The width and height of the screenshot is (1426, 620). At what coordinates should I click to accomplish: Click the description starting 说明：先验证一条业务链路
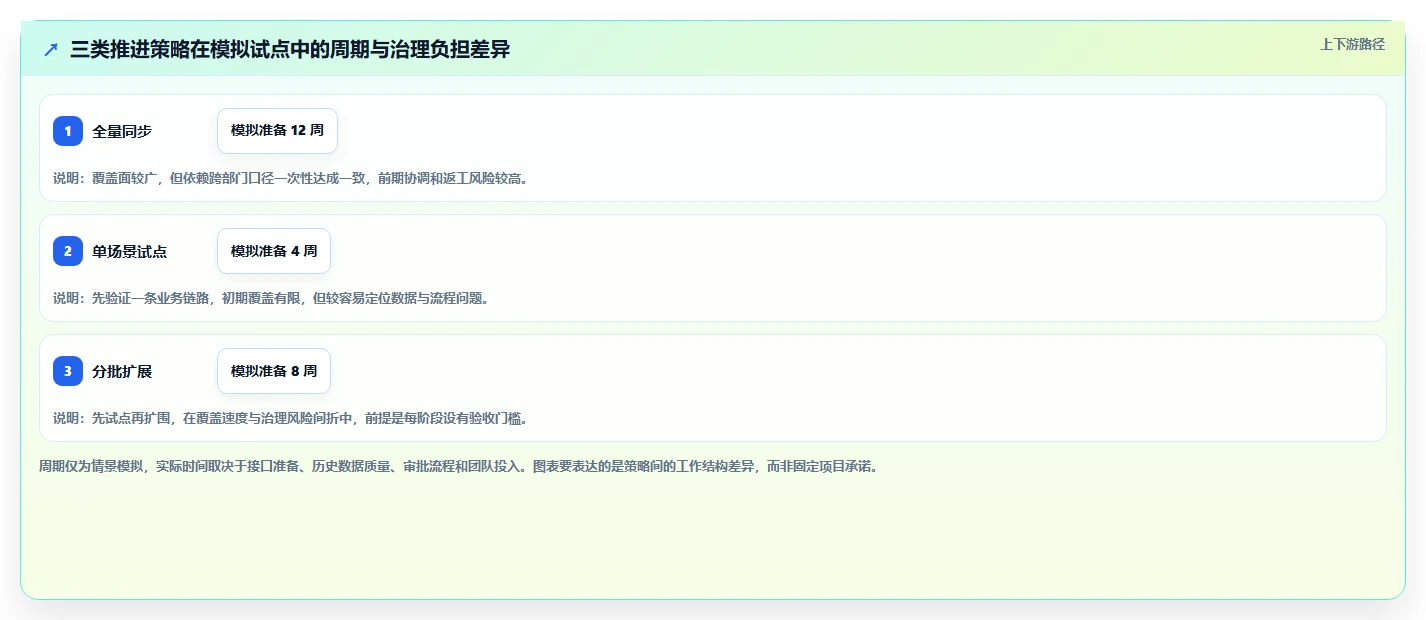click(x=271, y=298)
